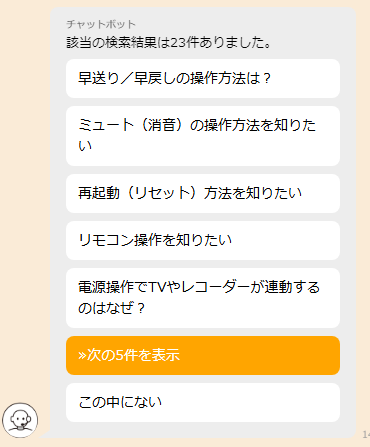Tap the mute (消音) question's white card
Viewport: 370px width, 447px height.
click(x=203, y=136)
